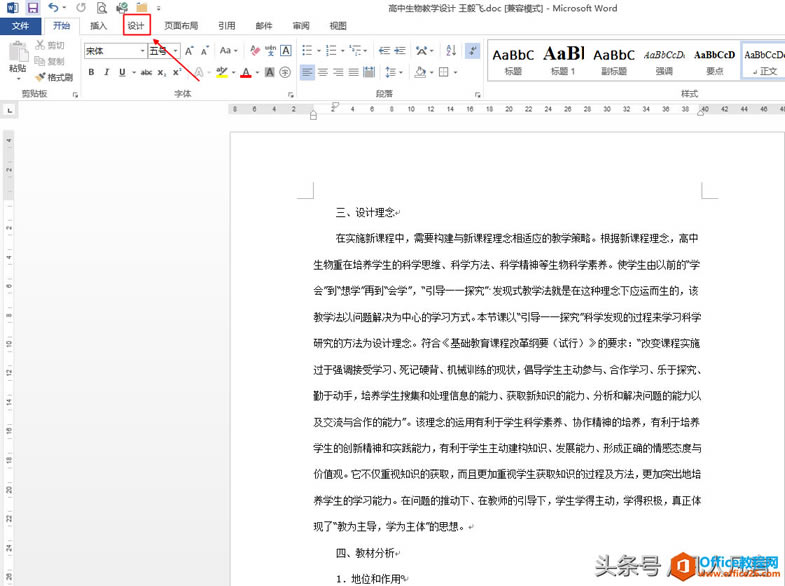Viewport: 785px width, 586px height.
Task: Open the 五号 font size dropdown
Action: pyautogui.click(x=175, y=51)
